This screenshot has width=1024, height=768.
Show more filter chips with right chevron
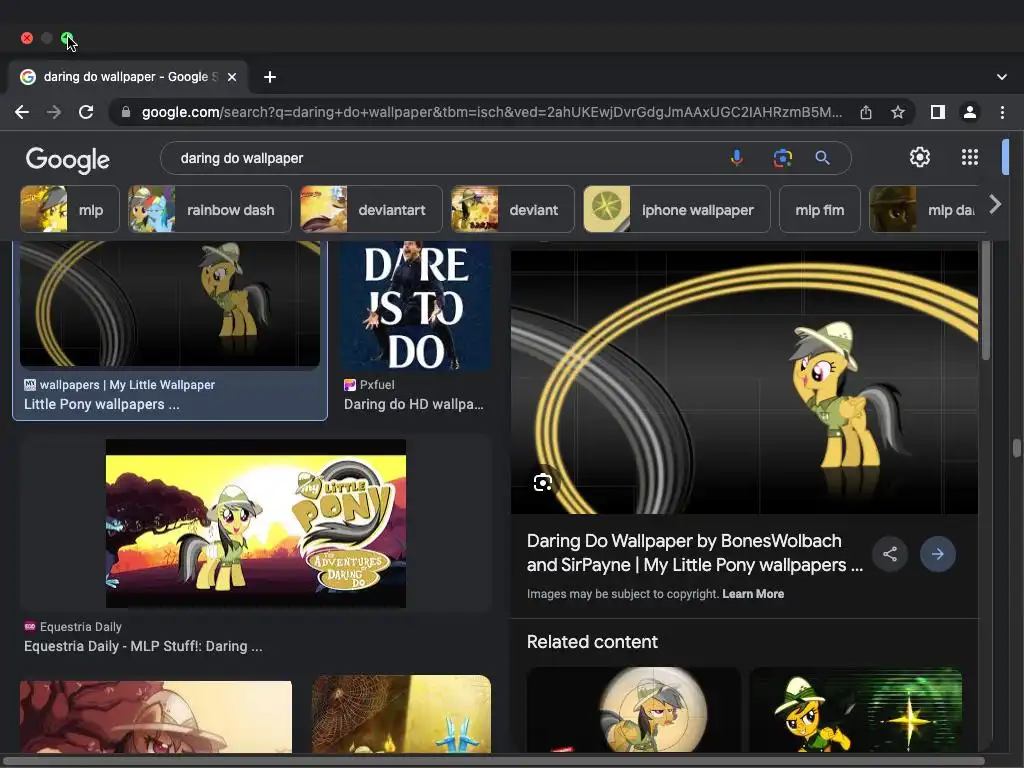995,204
